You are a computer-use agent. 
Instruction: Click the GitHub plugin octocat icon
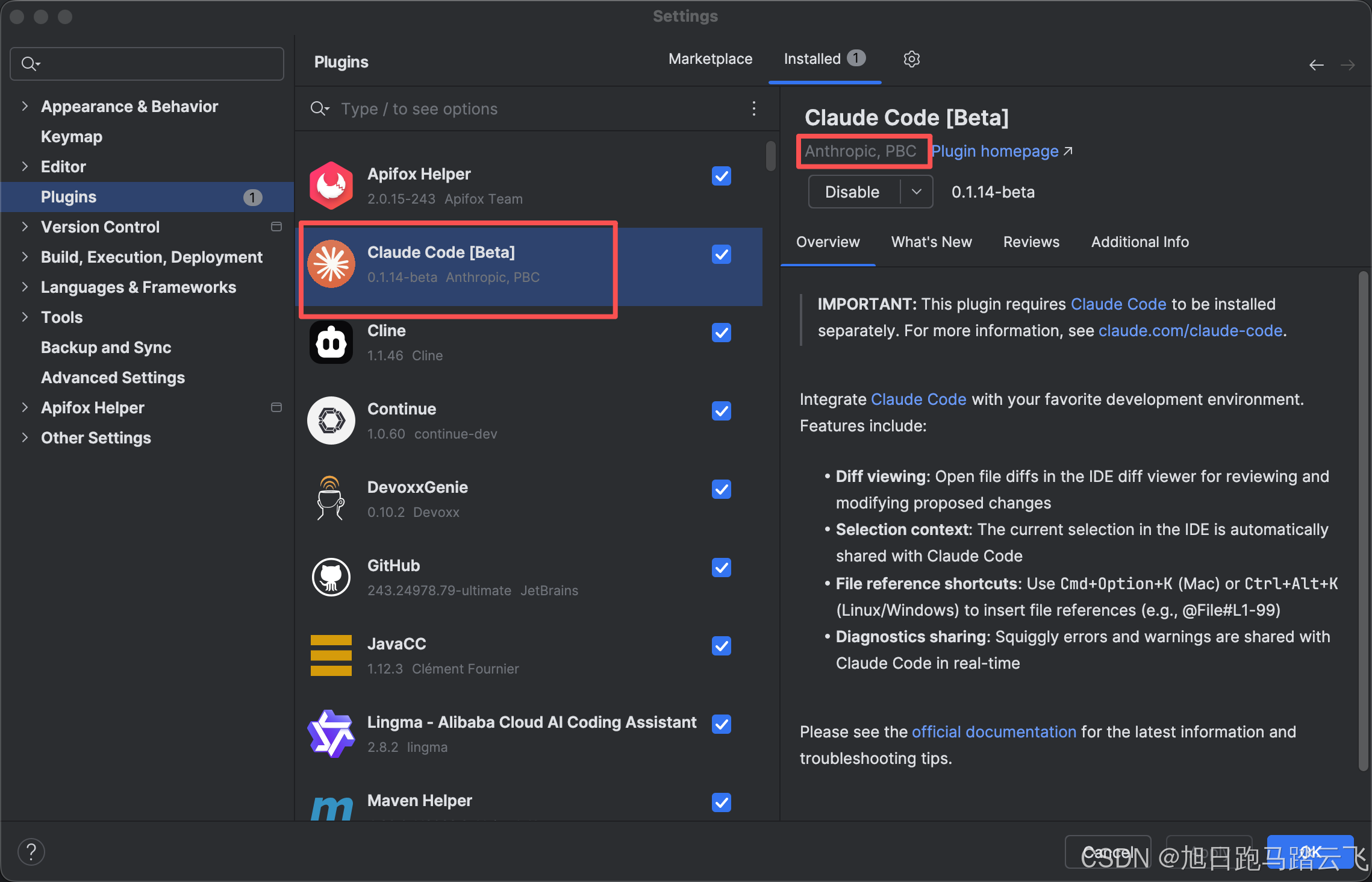pyautogui.click(x=331, y=577)
